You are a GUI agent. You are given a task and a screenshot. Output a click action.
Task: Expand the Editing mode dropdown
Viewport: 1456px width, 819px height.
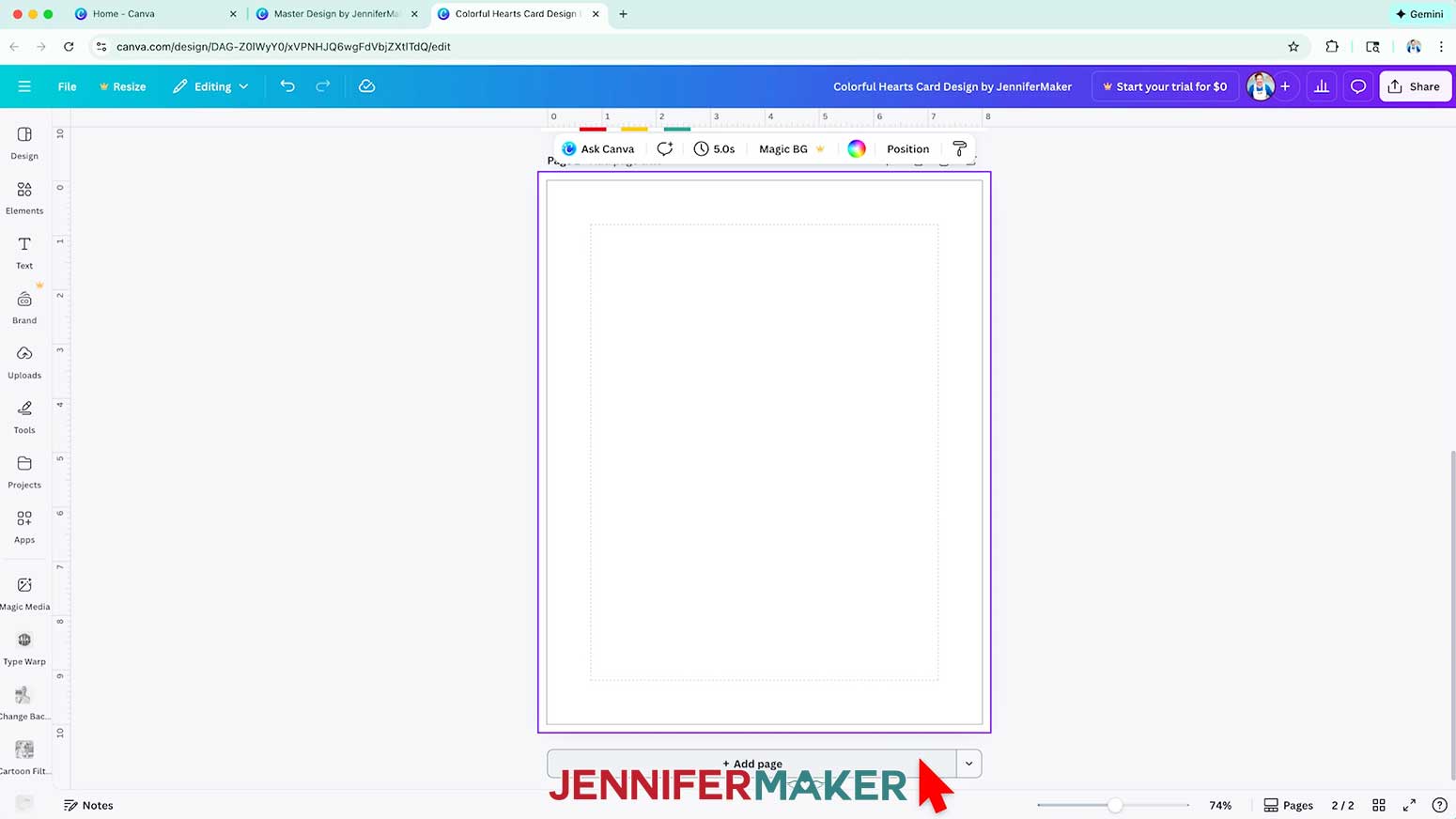(211, 86)
